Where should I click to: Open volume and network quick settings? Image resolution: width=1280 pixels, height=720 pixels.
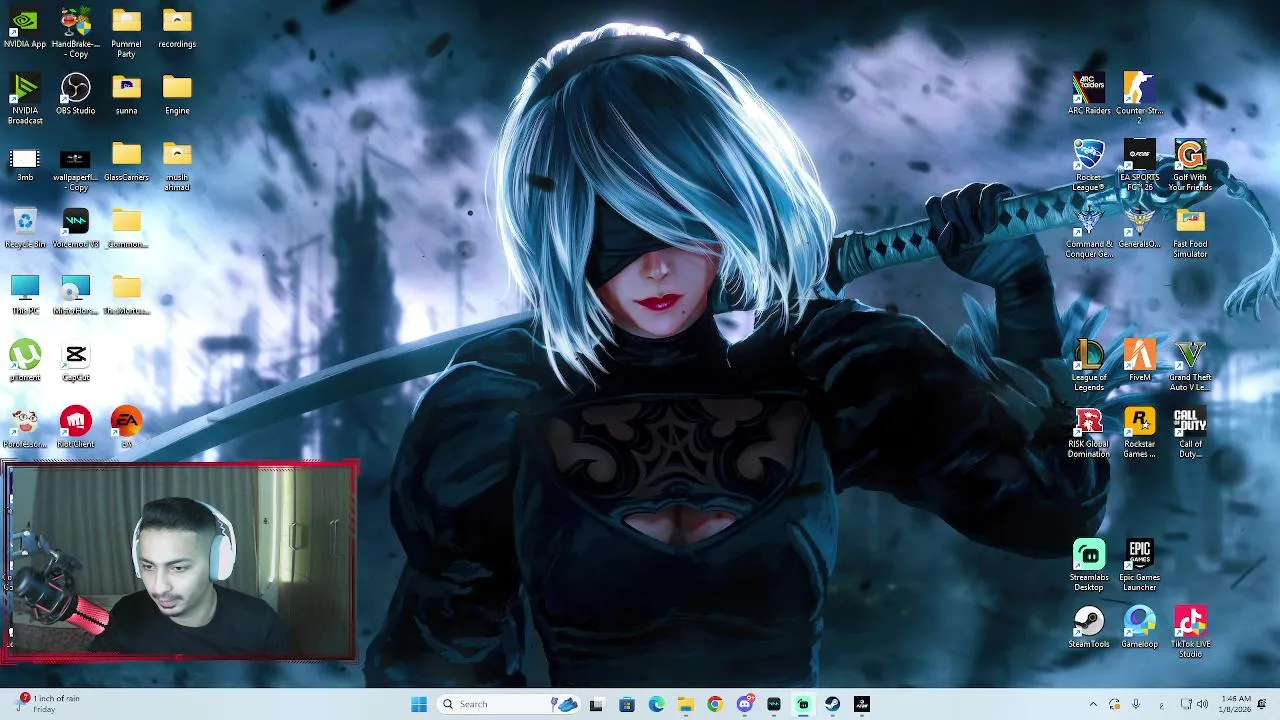click(1194, 704)
